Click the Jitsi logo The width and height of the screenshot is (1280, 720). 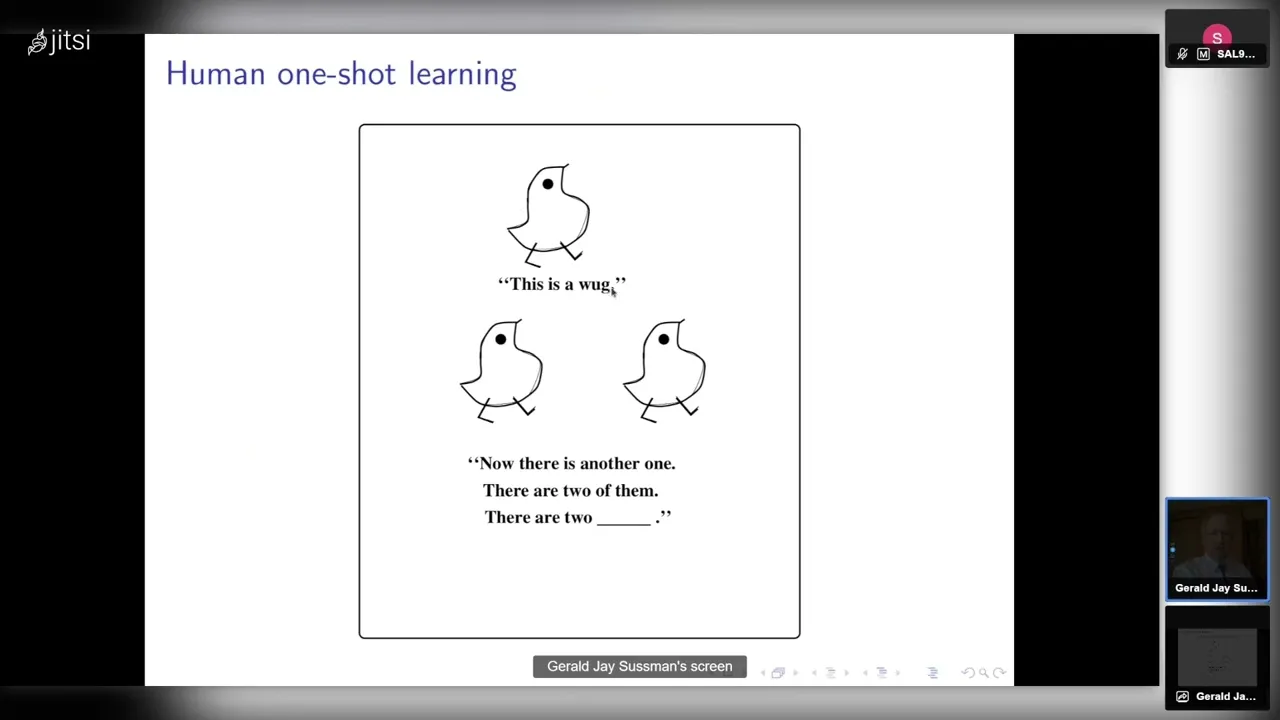[59, 41]
